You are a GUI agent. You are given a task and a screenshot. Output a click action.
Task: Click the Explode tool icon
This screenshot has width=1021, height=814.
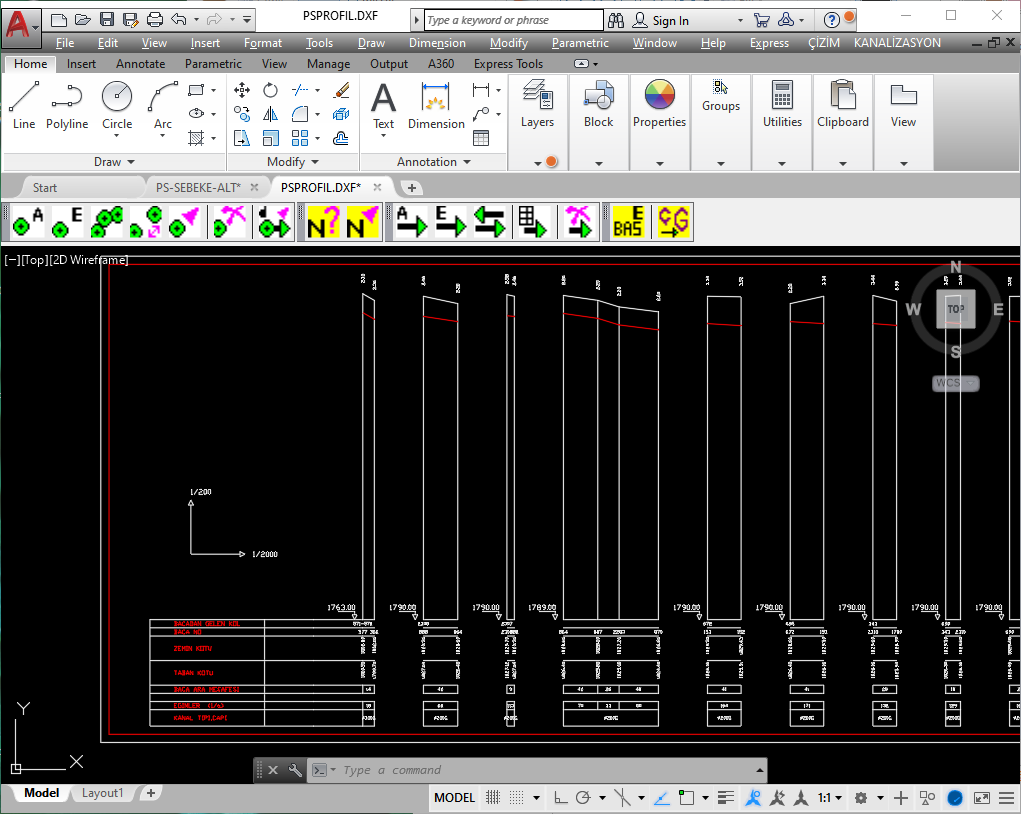point(341,115)
